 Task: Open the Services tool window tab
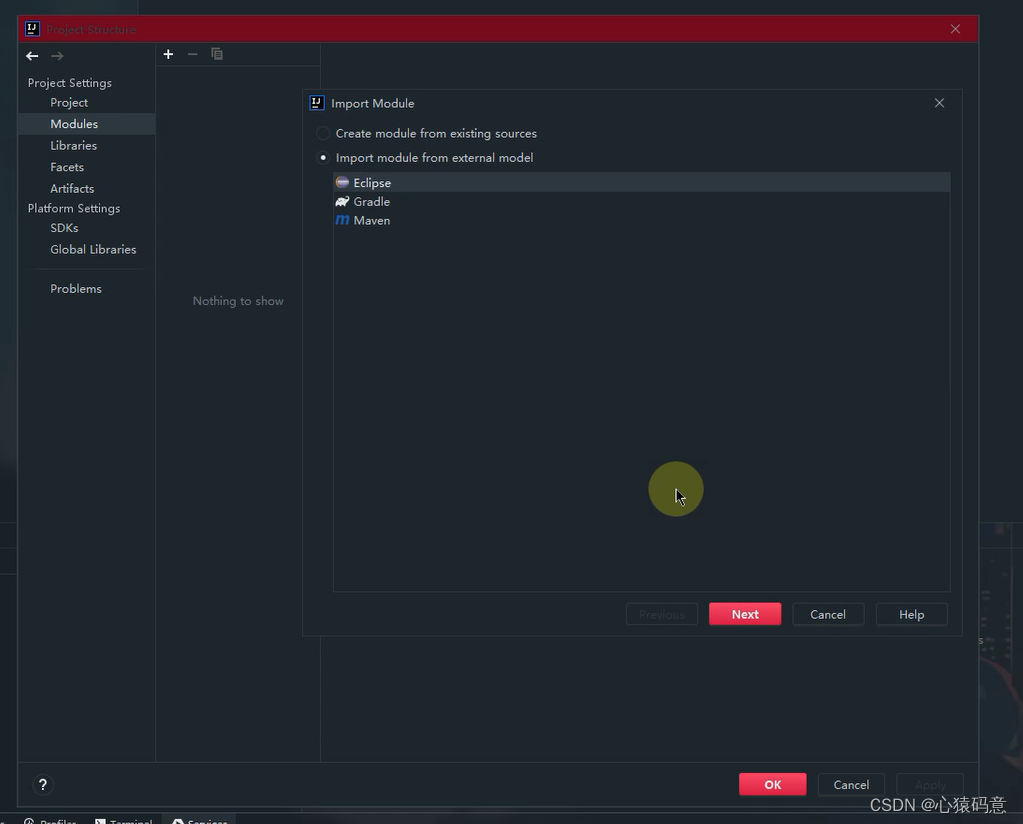point(200,821)
